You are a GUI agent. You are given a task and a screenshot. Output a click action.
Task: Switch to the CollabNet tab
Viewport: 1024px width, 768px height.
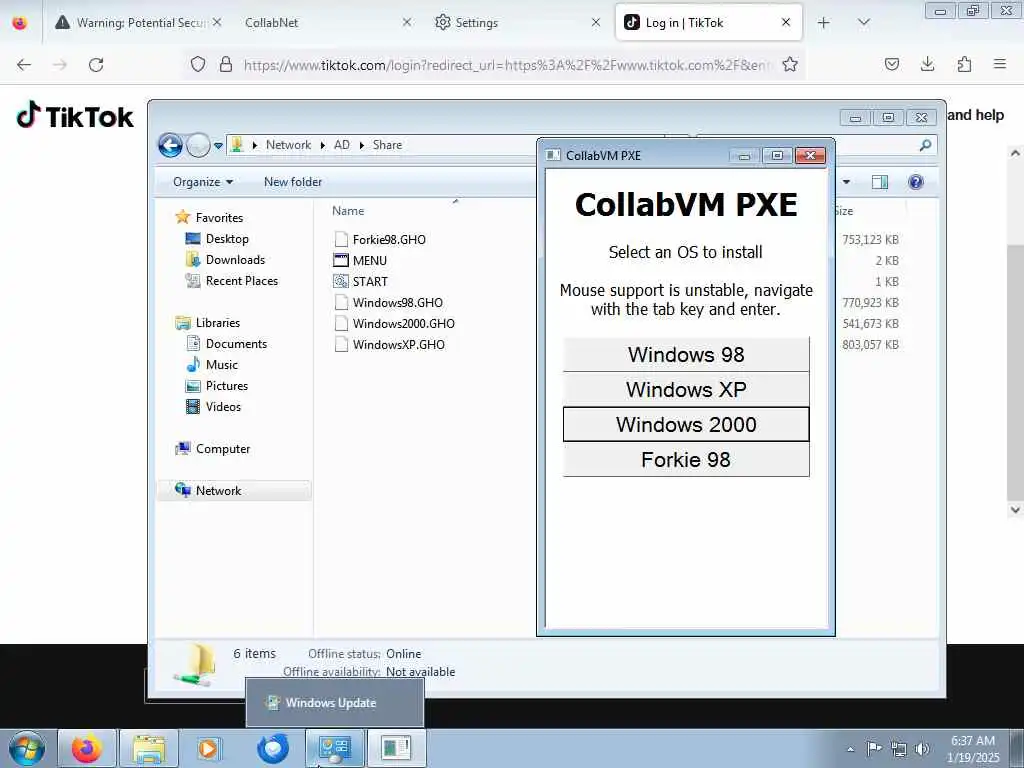tap(325, 23)
